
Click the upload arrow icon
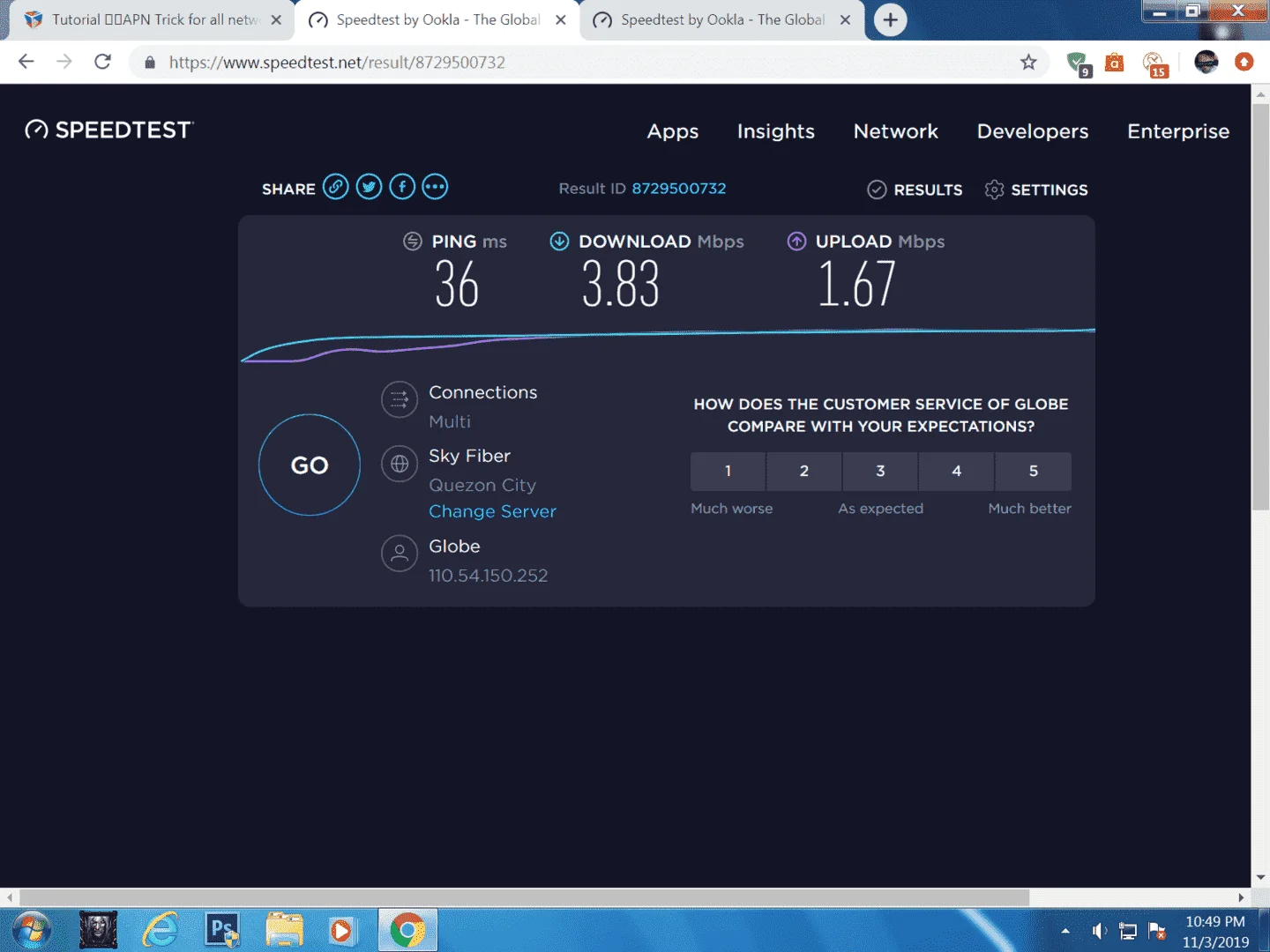[x=796, y=242]
